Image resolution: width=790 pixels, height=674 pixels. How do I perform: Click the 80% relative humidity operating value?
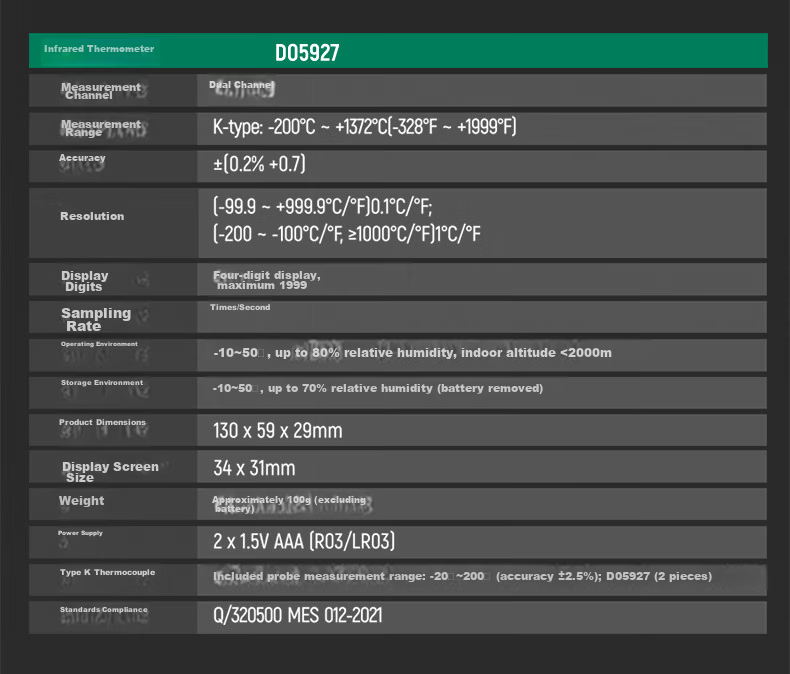(x=412, y=353)
